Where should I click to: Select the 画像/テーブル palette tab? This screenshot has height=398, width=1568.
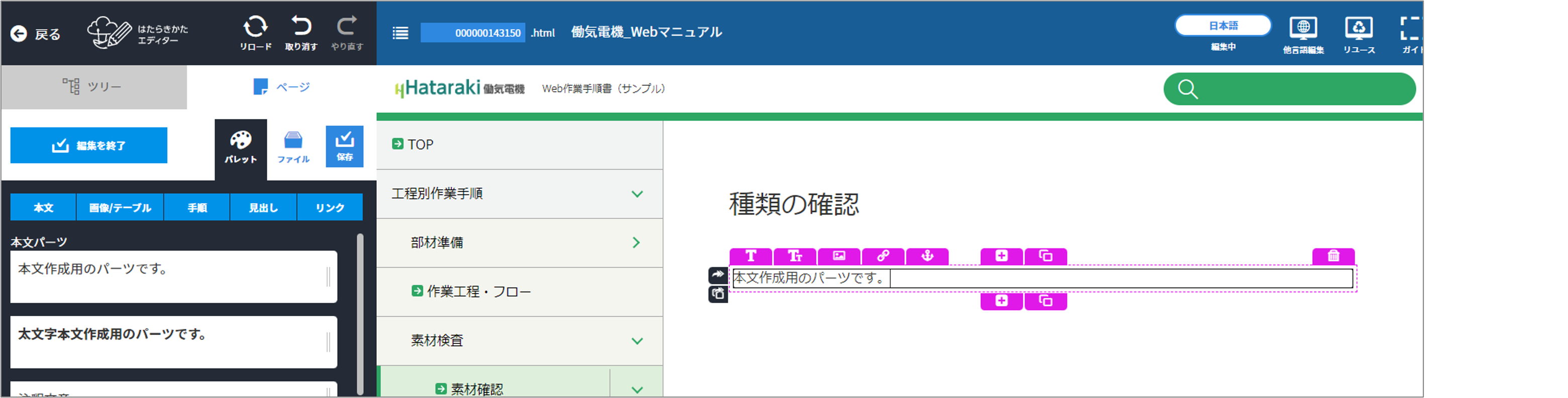[120, 207]
